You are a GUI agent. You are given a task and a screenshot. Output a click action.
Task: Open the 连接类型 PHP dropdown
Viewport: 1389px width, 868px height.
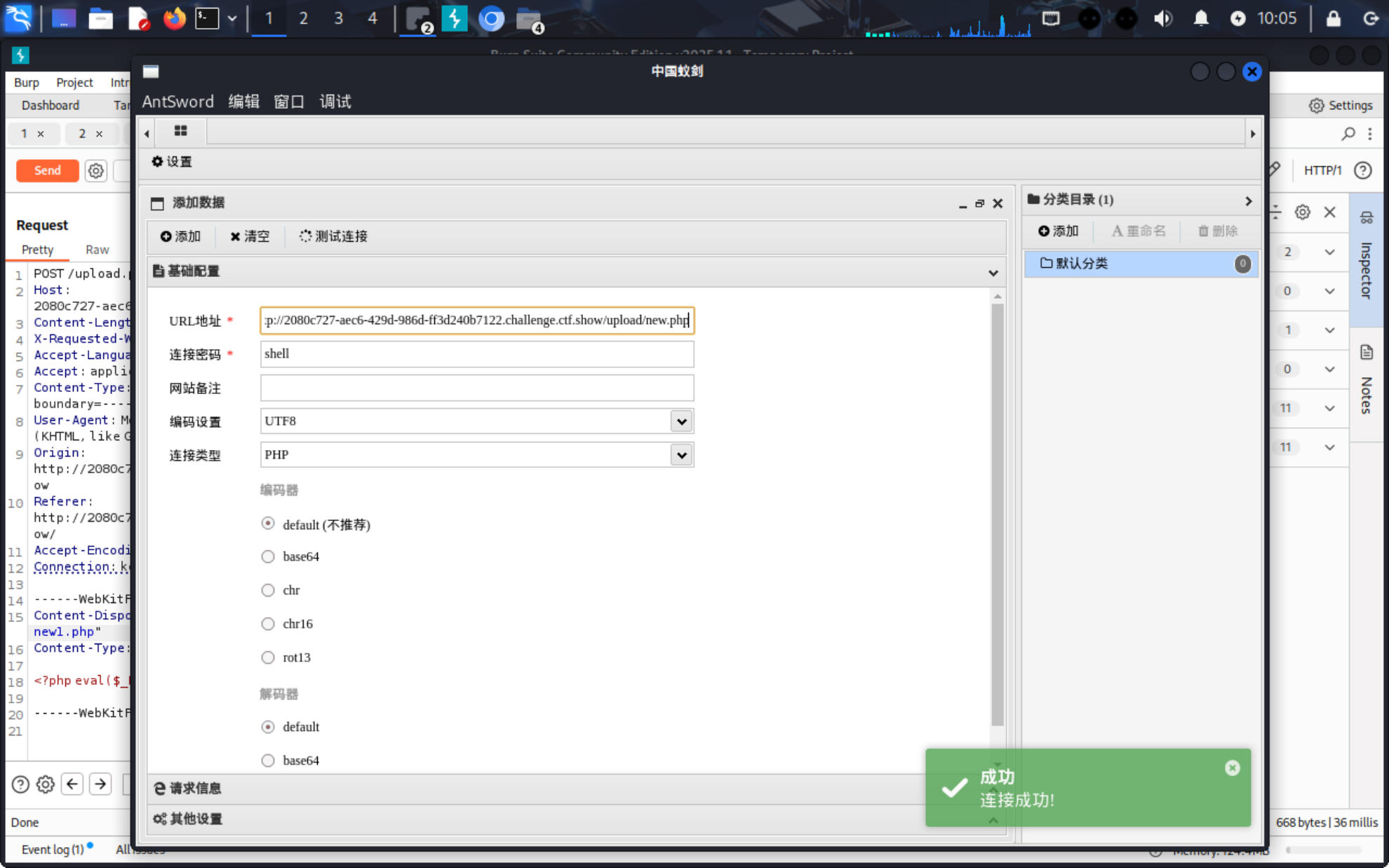pyautogui.click(x=681, y=455)
